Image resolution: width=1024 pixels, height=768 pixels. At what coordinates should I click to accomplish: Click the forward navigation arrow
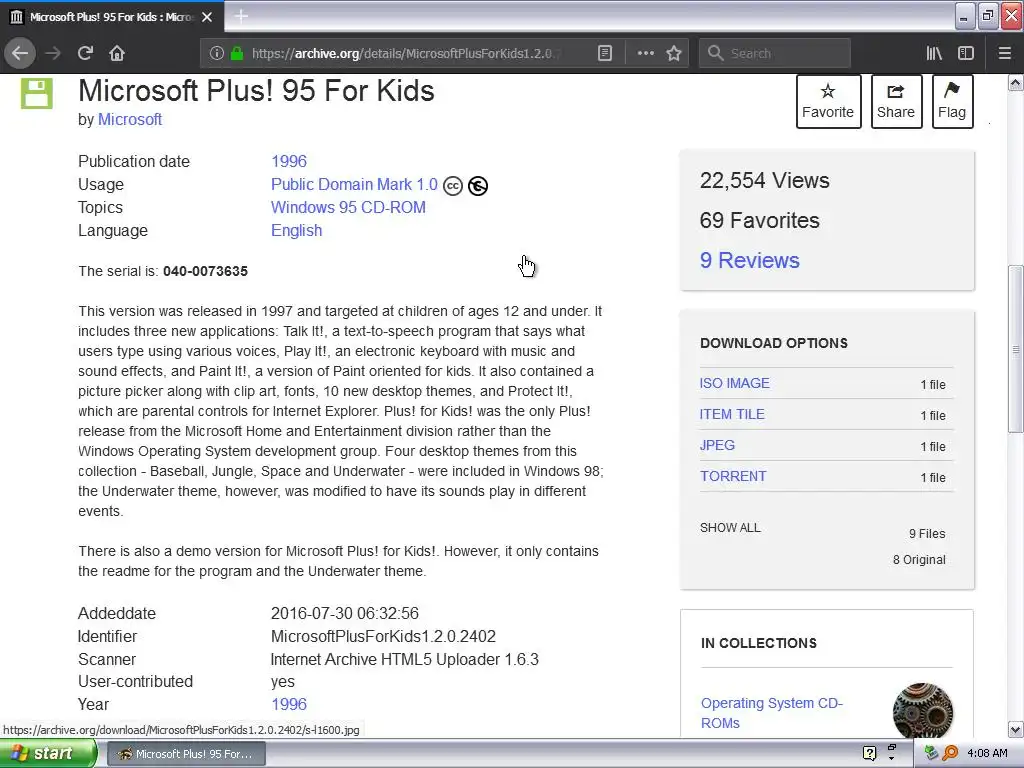tap(53, 54)
